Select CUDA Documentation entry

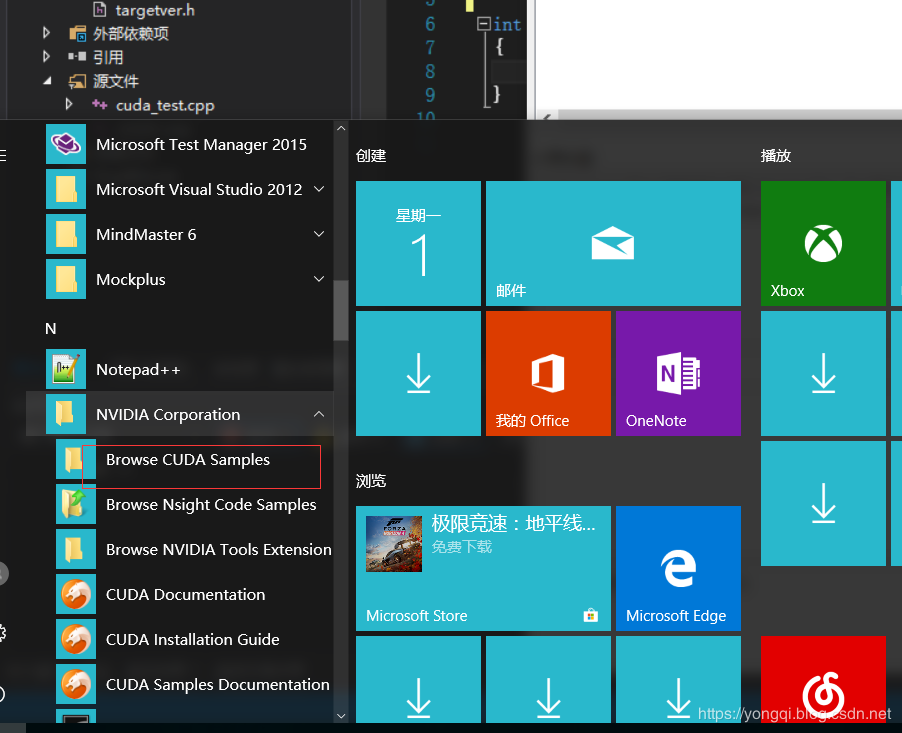click(194, 594)
